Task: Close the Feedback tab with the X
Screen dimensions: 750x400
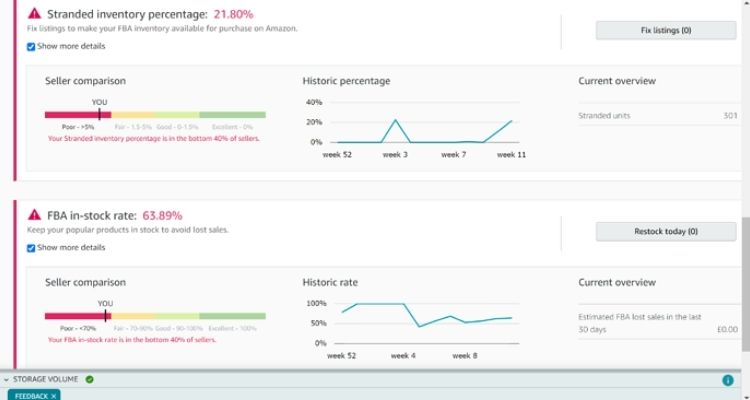Action: [x=54, y=395]
